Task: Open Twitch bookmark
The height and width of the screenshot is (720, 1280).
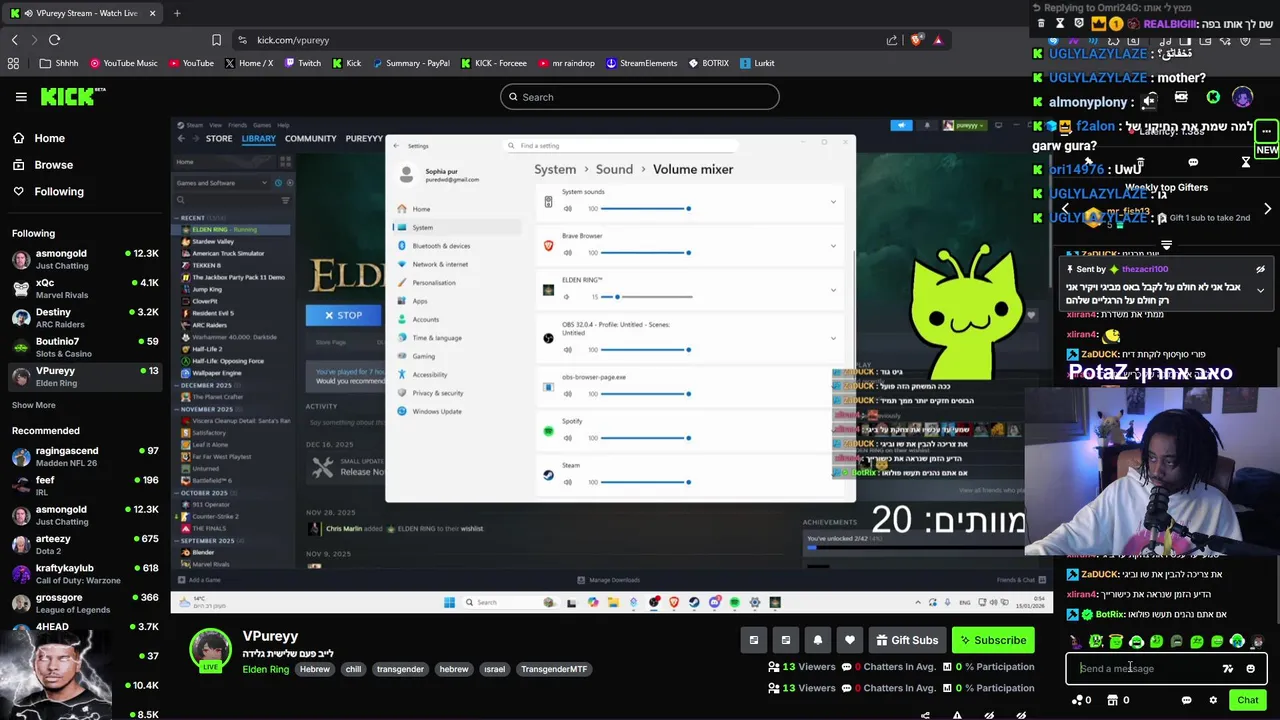Action: click(303, 63)
